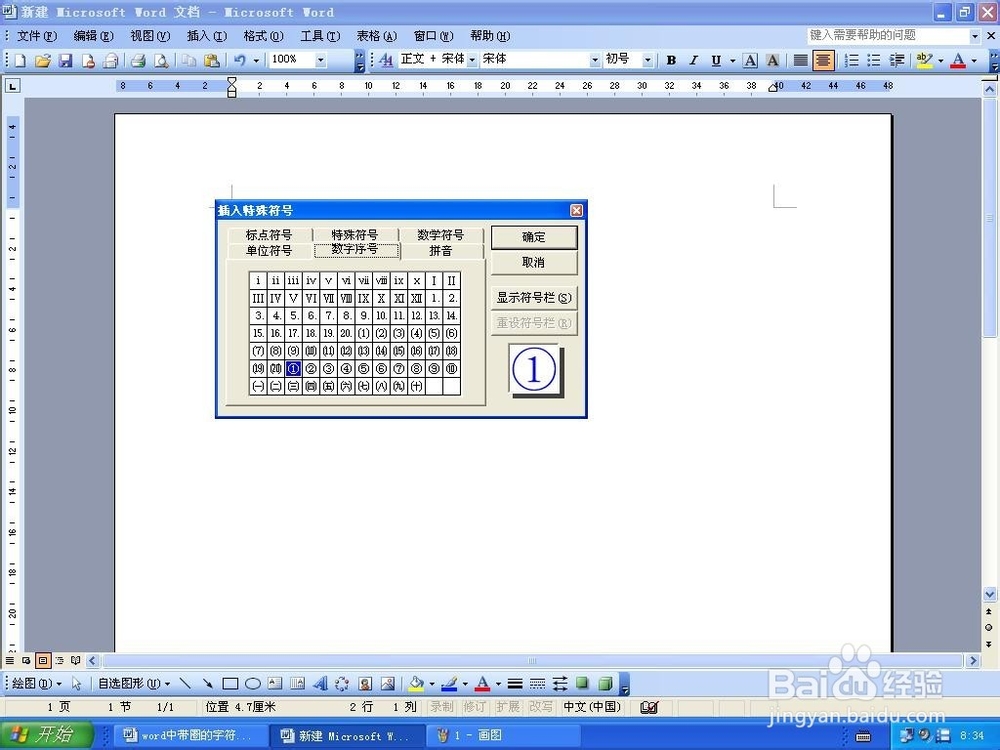Screen dimensions: 1000x750
Task: Open the 自选图形 AutoShapes dropdown
Action: coord(134,684)
